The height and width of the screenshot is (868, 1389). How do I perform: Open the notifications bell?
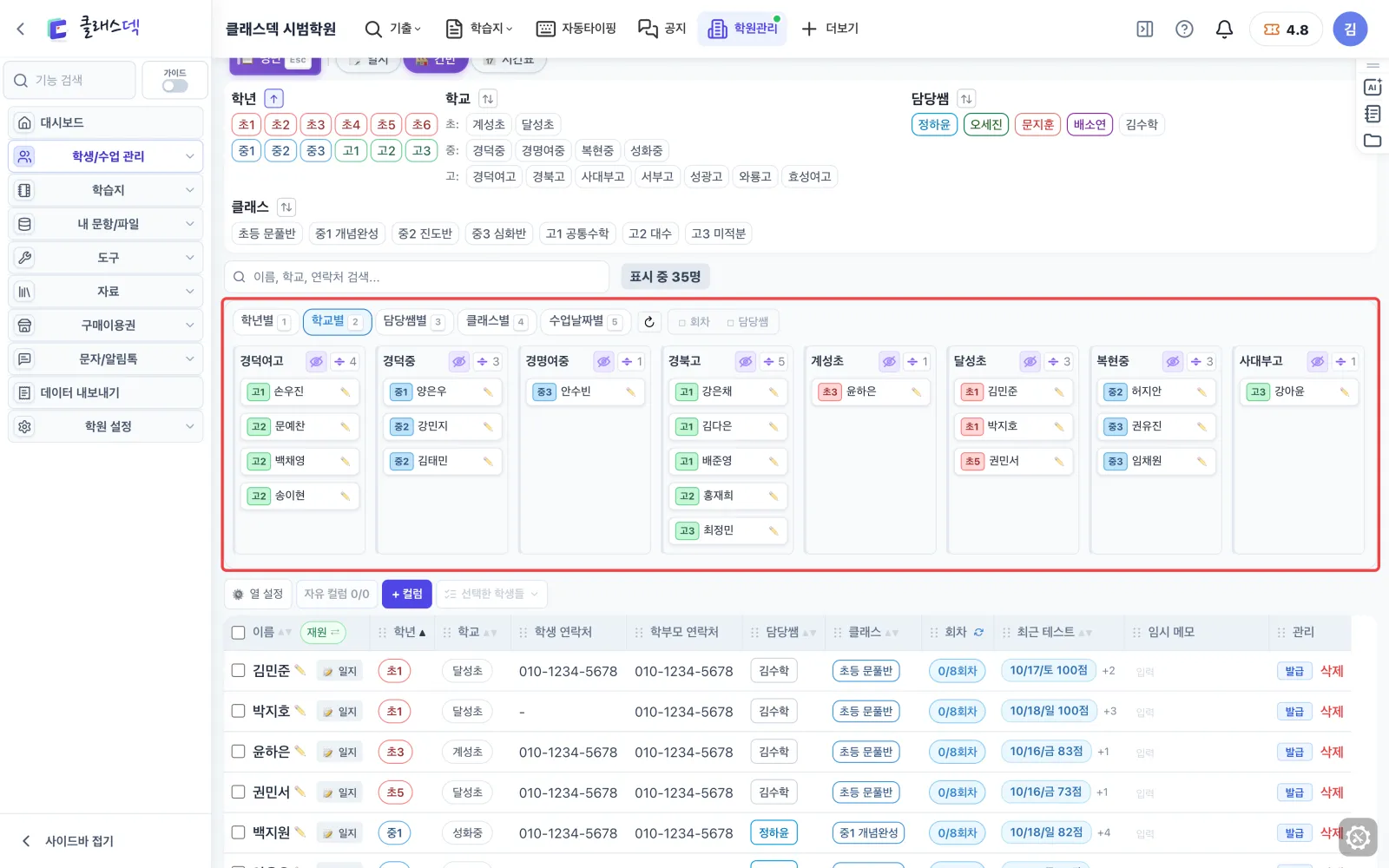point(1224,30)
